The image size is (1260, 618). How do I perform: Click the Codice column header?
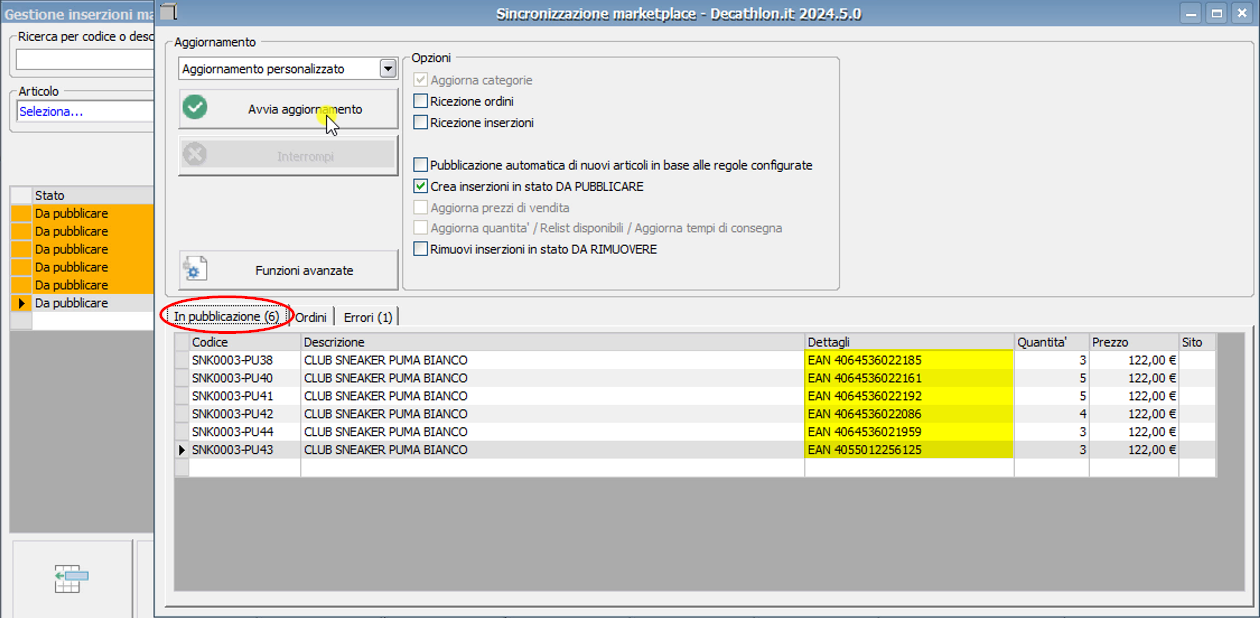(x=245, y=342)
